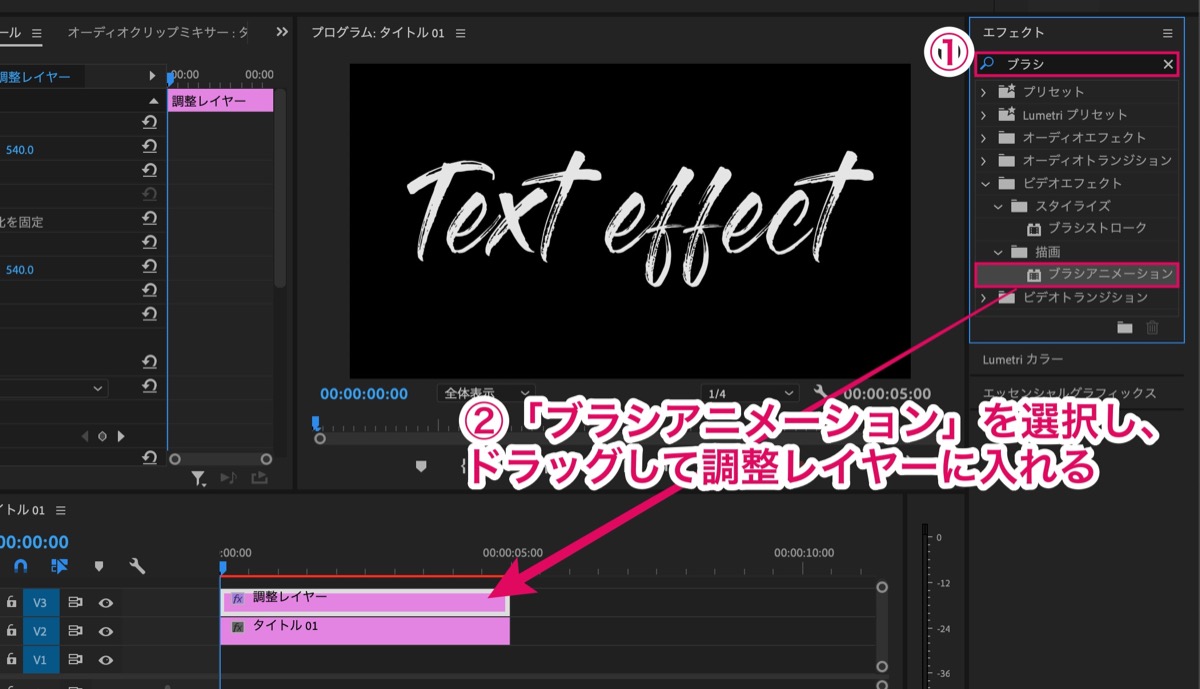Switch to the オーディオクリップミキサー tab
The width and height of the screenshot is (1200, 689).
point(158,32)
